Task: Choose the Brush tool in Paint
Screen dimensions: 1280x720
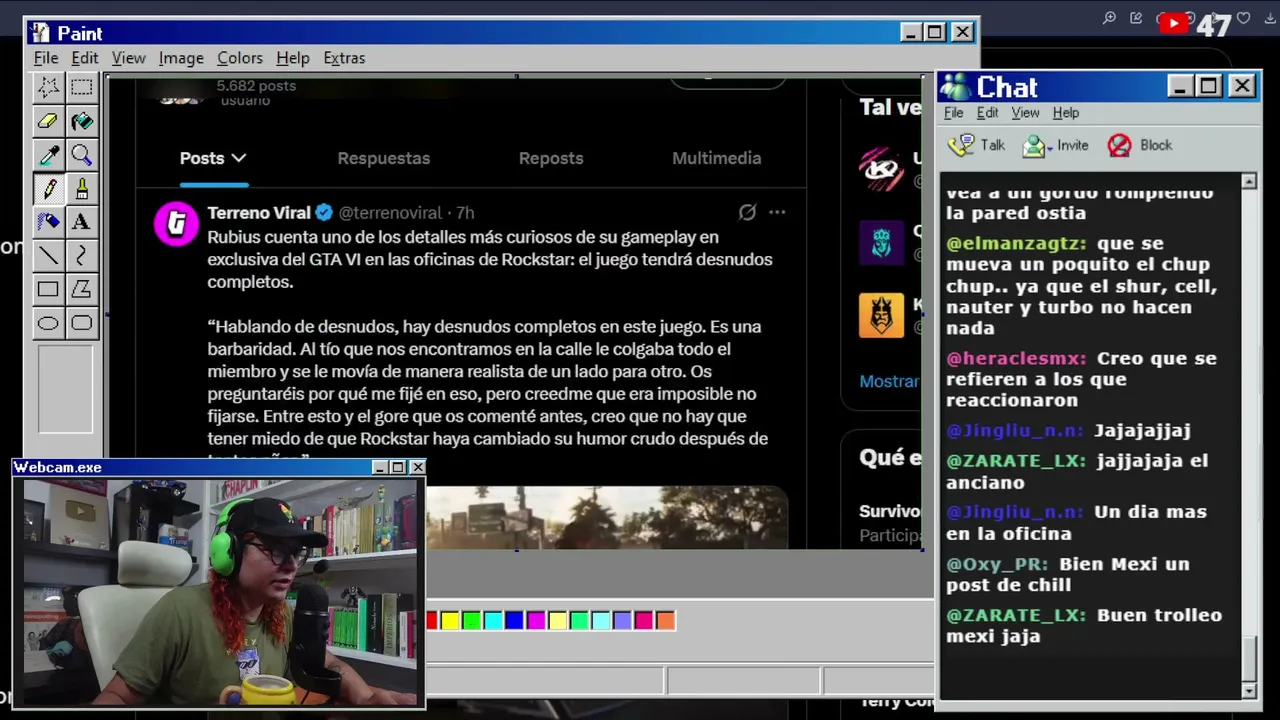Action: coord(82,188)
